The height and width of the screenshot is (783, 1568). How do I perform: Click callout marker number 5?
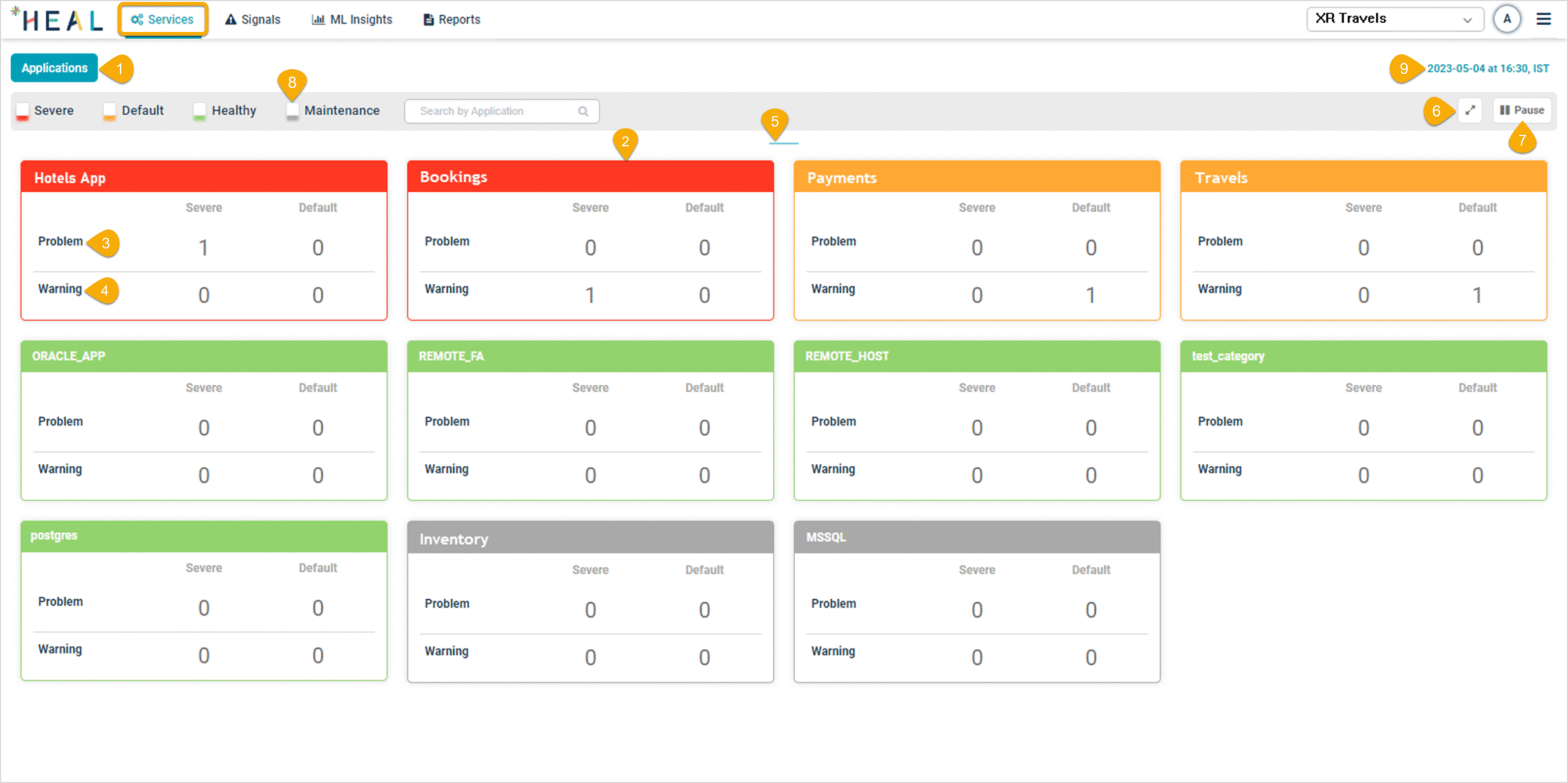774,122
